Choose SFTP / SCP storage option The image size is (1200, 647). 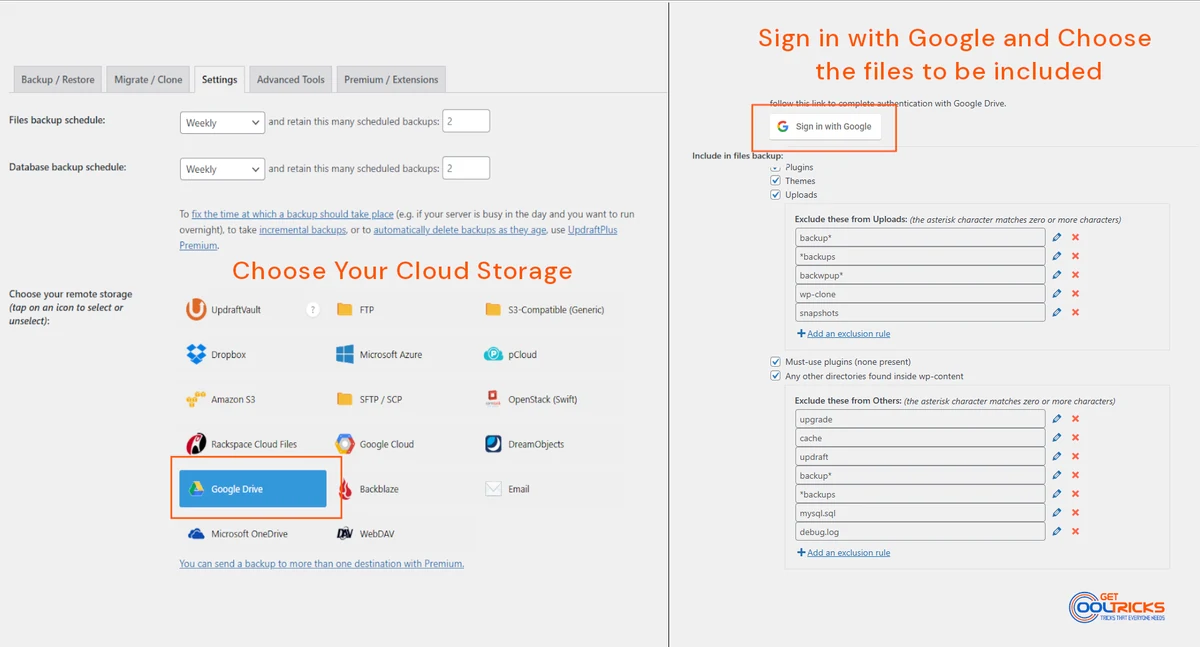368,399
